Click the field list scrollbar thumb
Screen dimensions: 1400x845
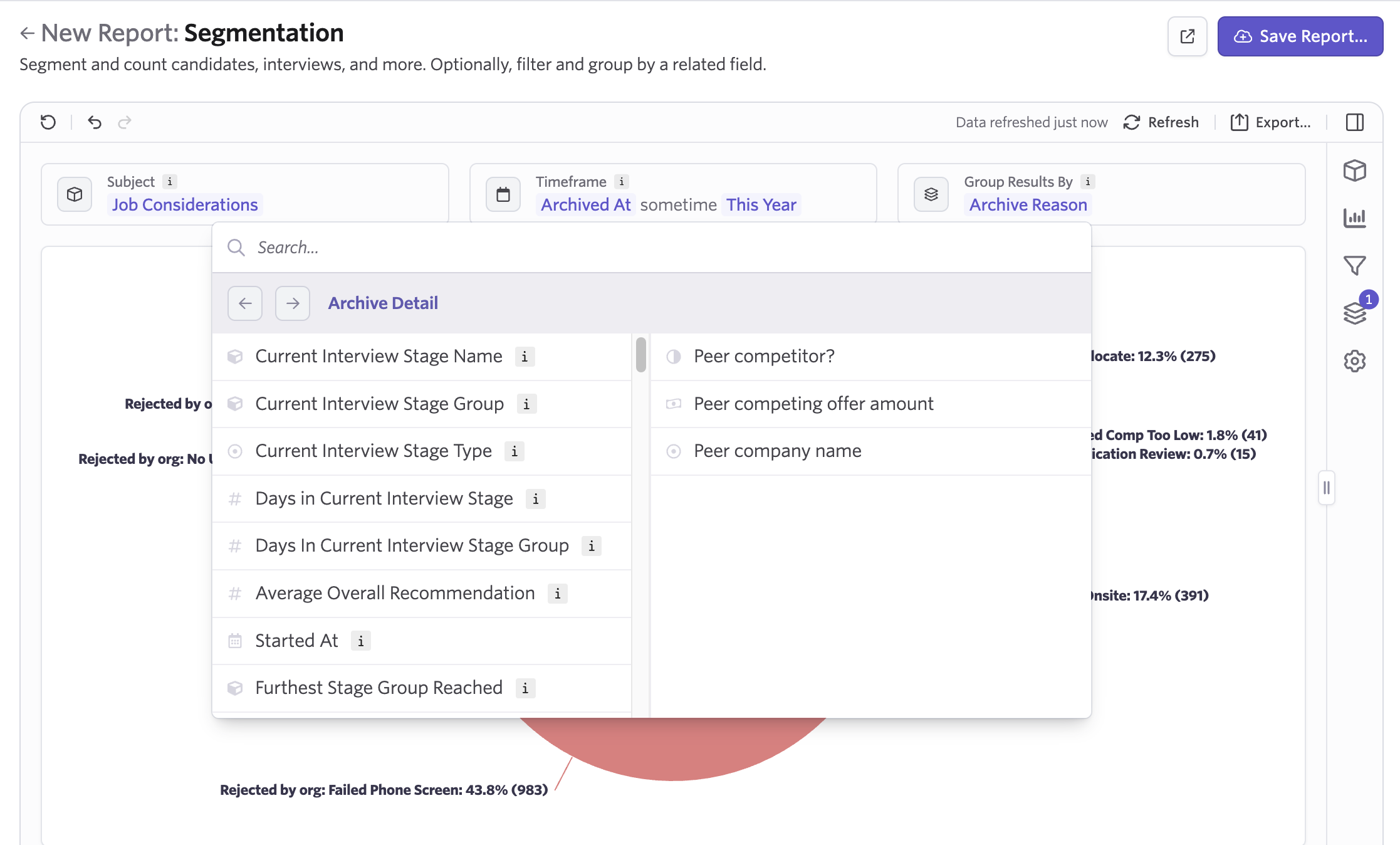coord(640,355)
